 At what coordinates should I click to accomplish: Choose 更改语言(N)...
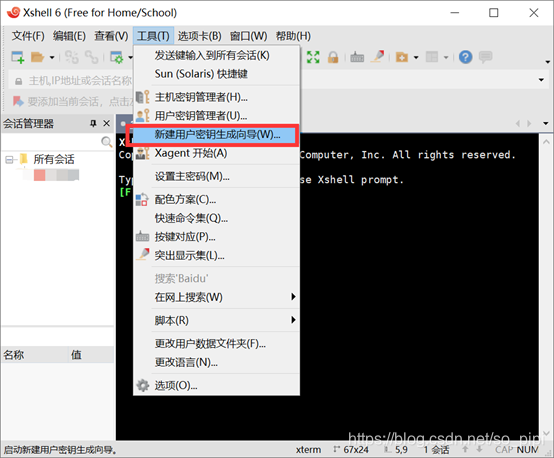[216, 362]
